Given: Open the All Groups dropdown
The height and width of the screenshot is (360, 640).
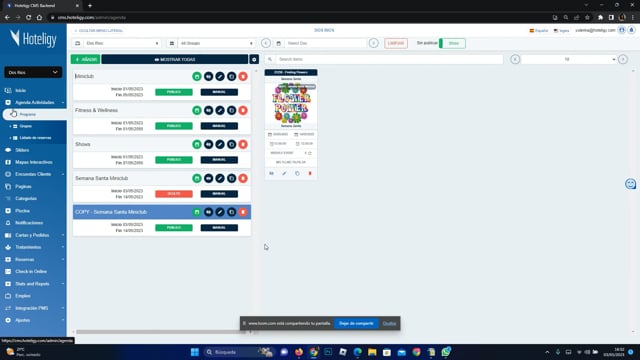Looking at the screenshot, I should click(x=216, y=43).
